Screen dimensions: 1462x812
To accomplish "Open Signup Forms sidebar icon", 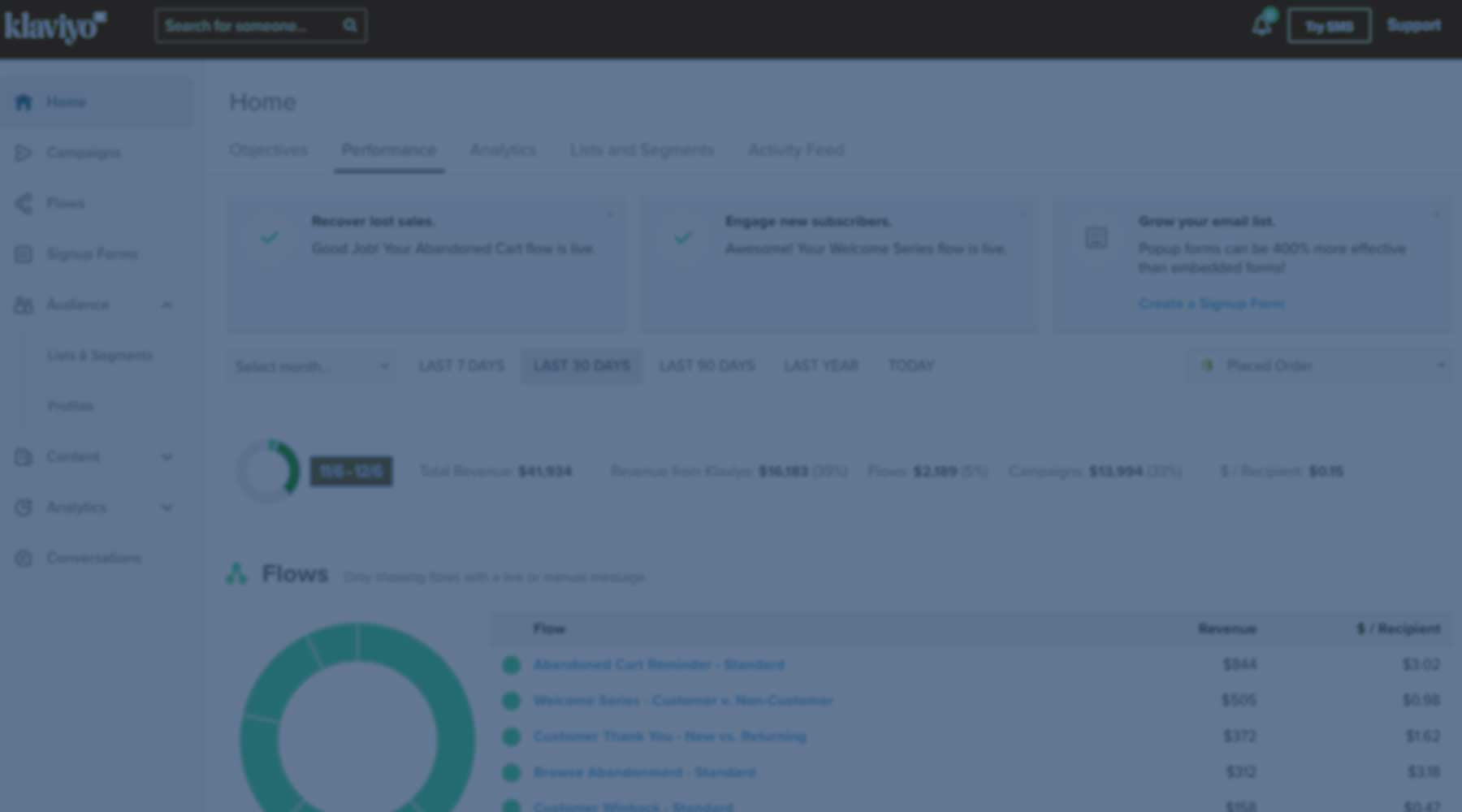I will (24, 254).
